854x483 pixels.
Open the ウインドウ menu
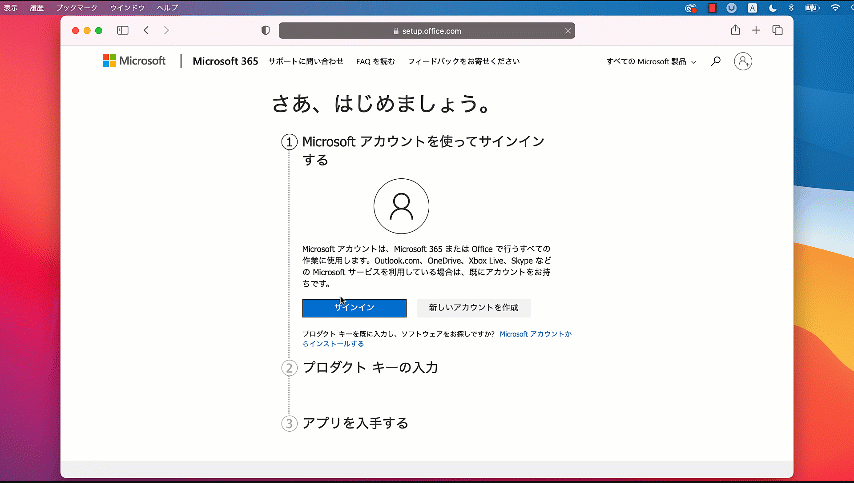coord(127,7)
